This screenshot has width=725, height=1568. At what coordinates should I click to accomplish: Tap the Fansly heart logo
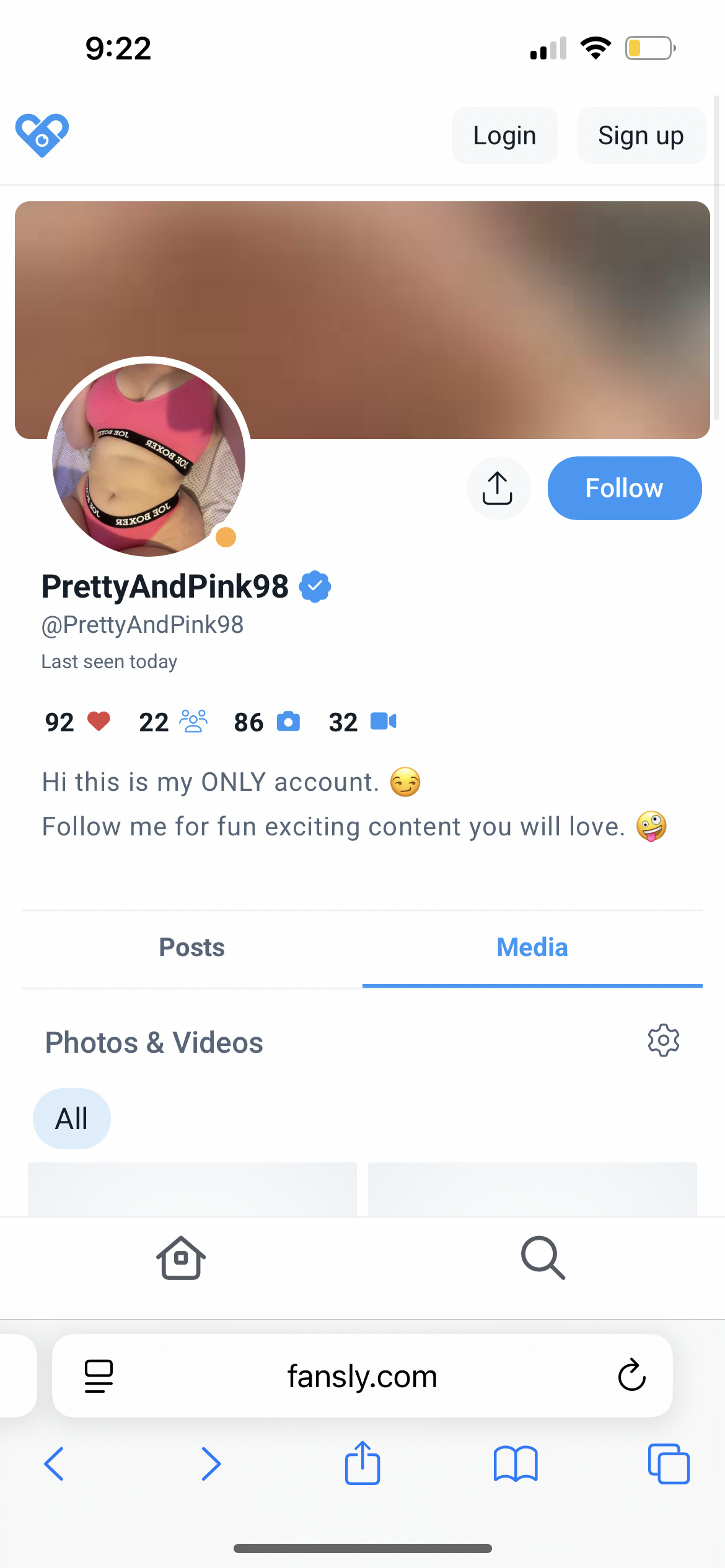[x=42, y=136]
